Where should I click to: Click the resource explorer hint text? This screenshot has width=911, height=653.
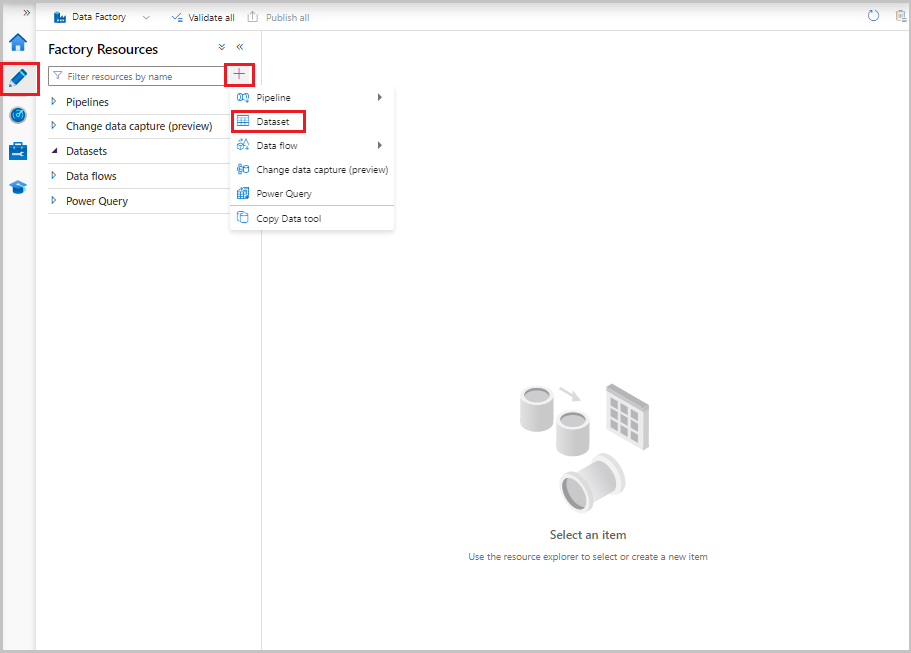[588, 557]
